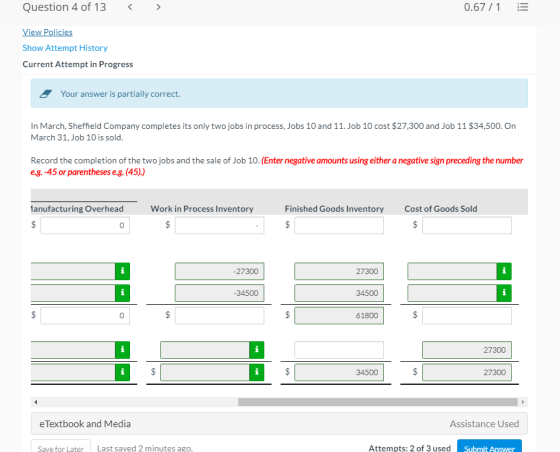Click left arrow of horizontal scrollbar

(x=36, y=402)
